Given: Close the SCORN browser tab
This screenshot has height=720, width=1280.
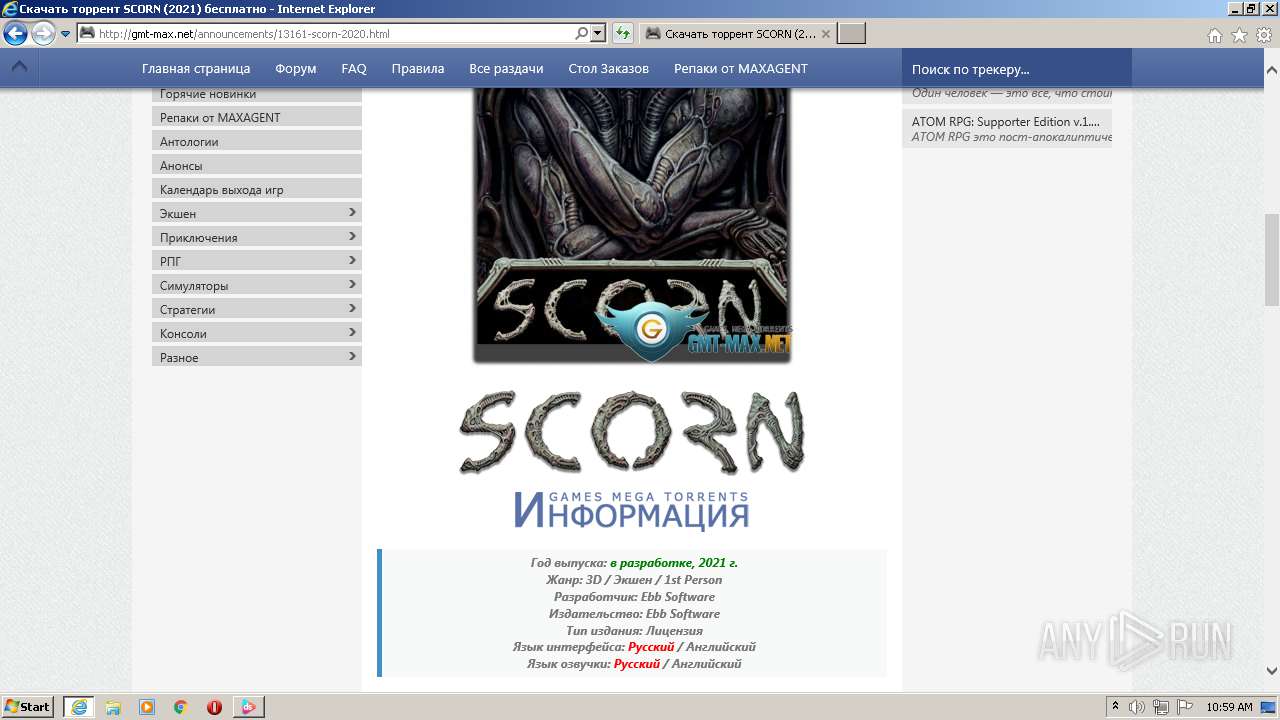Looking at the screenshot, I should click(825, 34).
